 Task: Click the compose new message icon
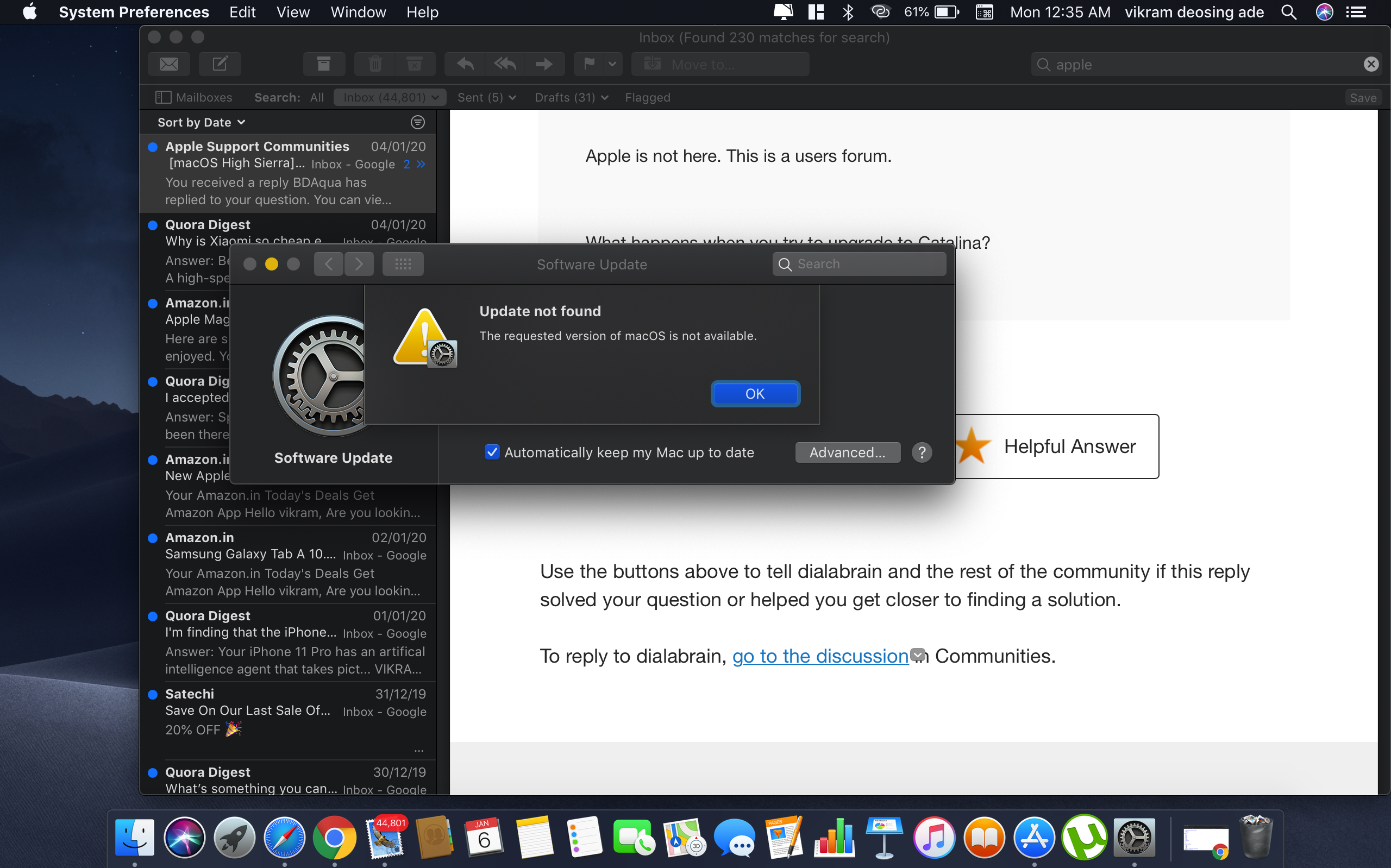[x=220, y=64]
